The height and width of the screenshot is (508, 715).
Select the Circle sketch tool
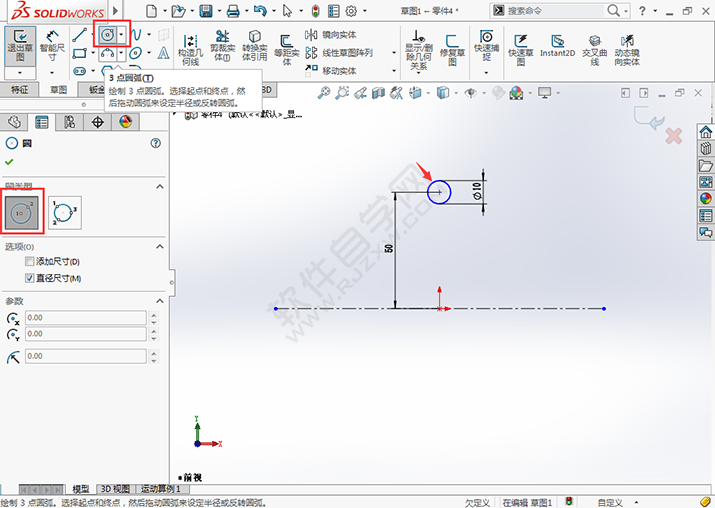click(x=107, y=34)
